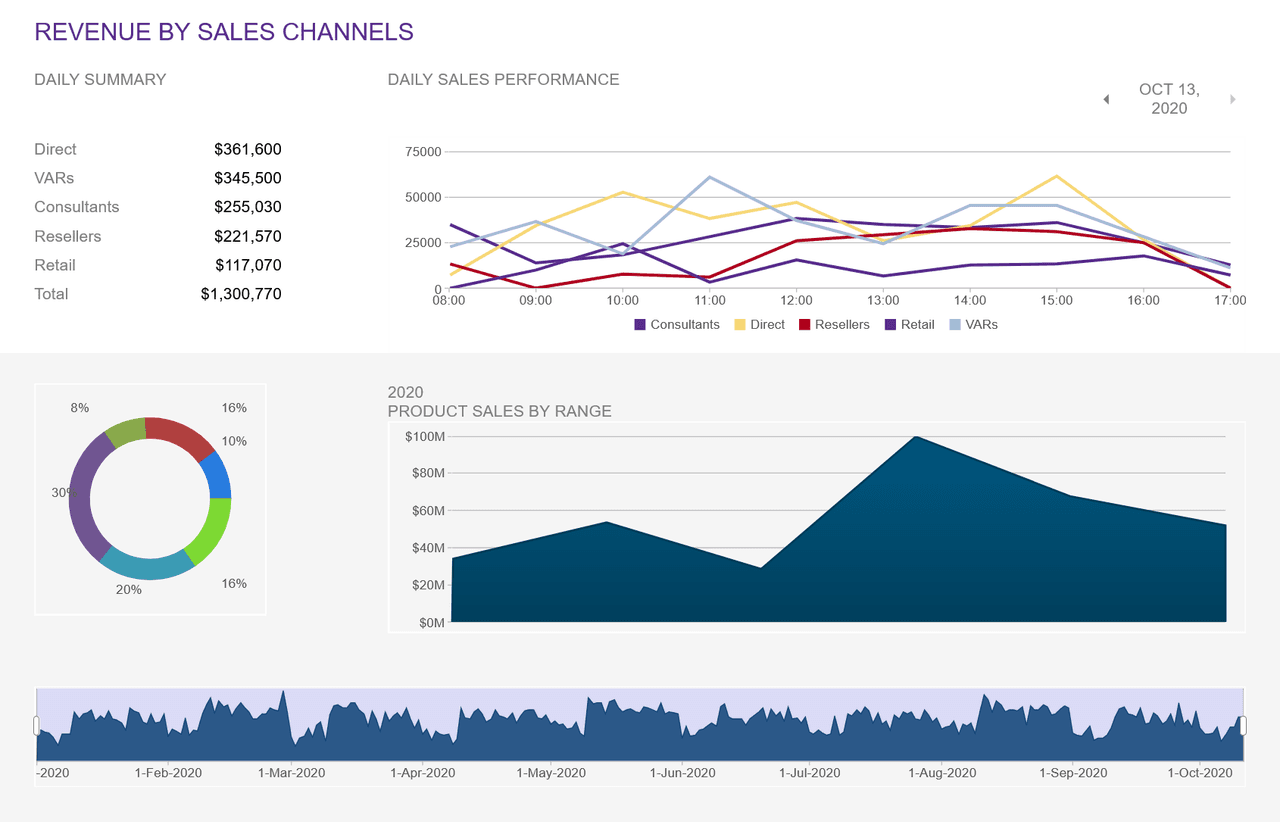
Task: Click the 75000 y-axis label
Action: click(x=422, y=152)
